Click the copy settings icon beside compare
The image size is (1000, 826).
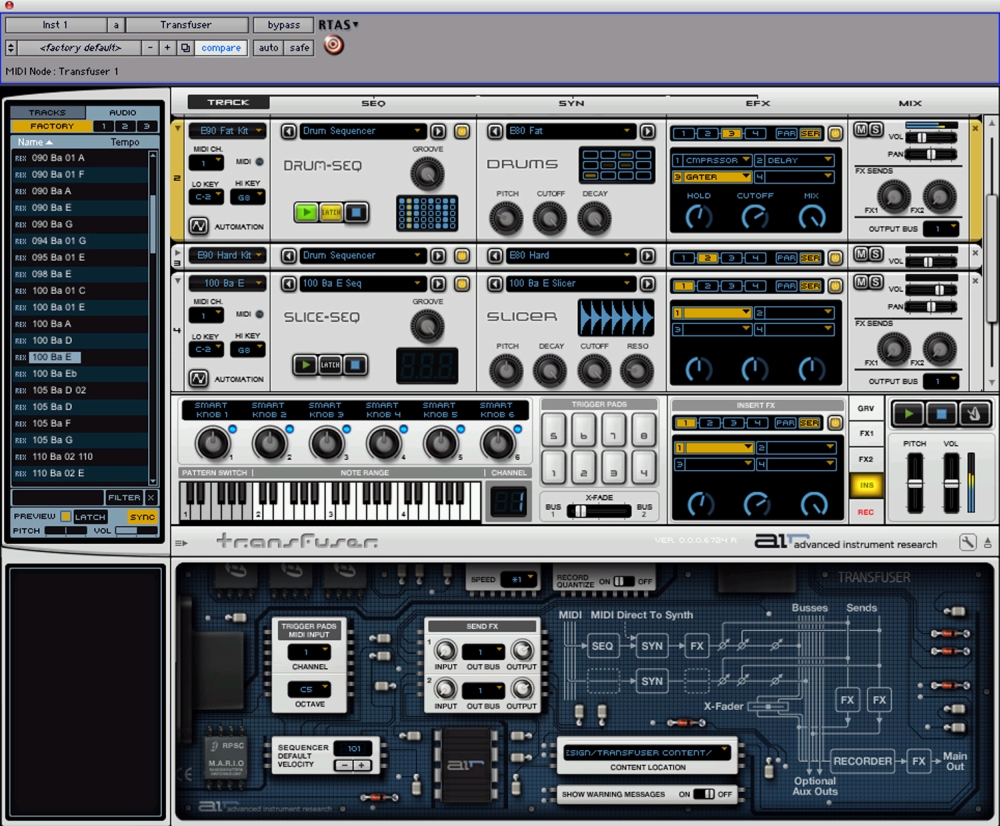click(185, 48)
